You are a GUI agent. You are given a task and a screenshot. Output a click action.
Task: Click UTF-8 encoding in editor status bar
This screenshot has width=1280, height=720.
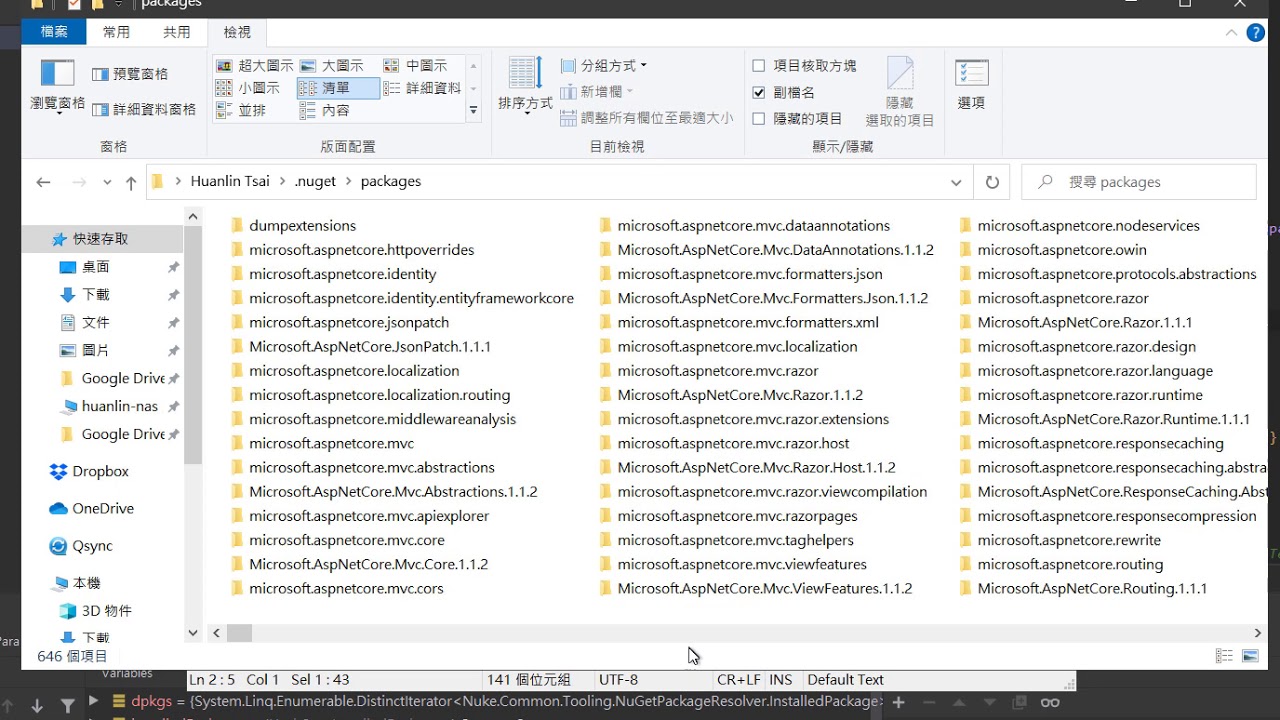pyautogui.click(x=618, y=680)
